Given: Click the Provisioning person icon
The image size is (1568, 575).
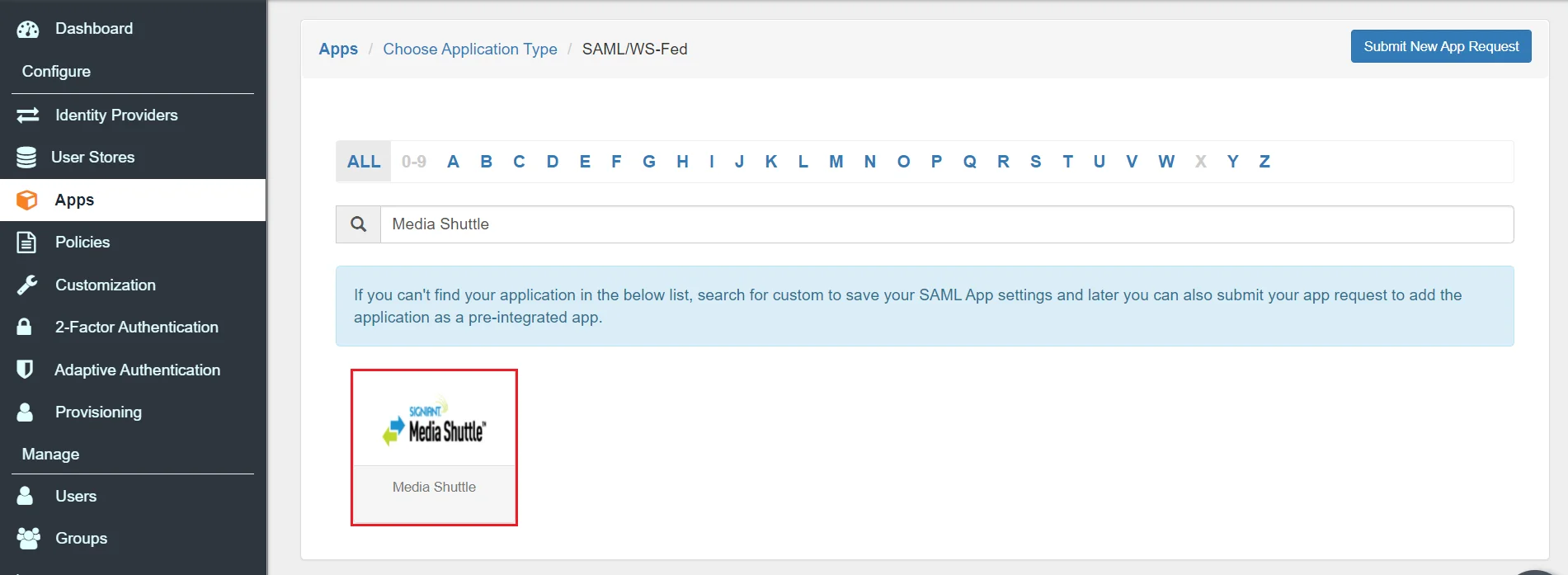Looking at the screenshot, I should 26,412.
